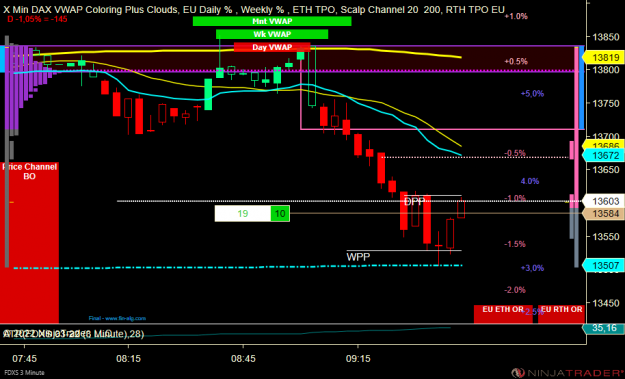Click the D -1,05% = -145 readout
The width and height of the screenshot is (625, 379).
pos(37,19)
